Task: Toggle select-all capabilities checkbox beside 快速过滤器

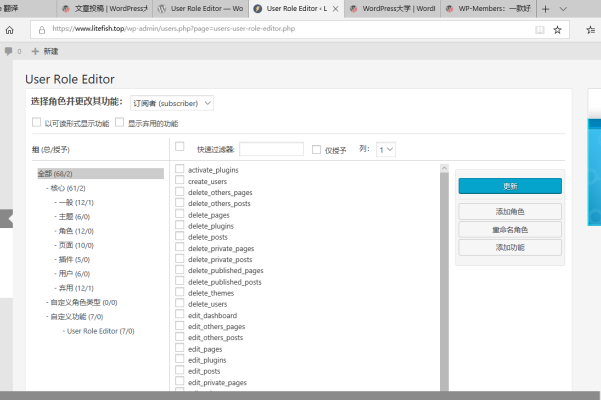Action: pyautogui.click(x=179, y=146)
